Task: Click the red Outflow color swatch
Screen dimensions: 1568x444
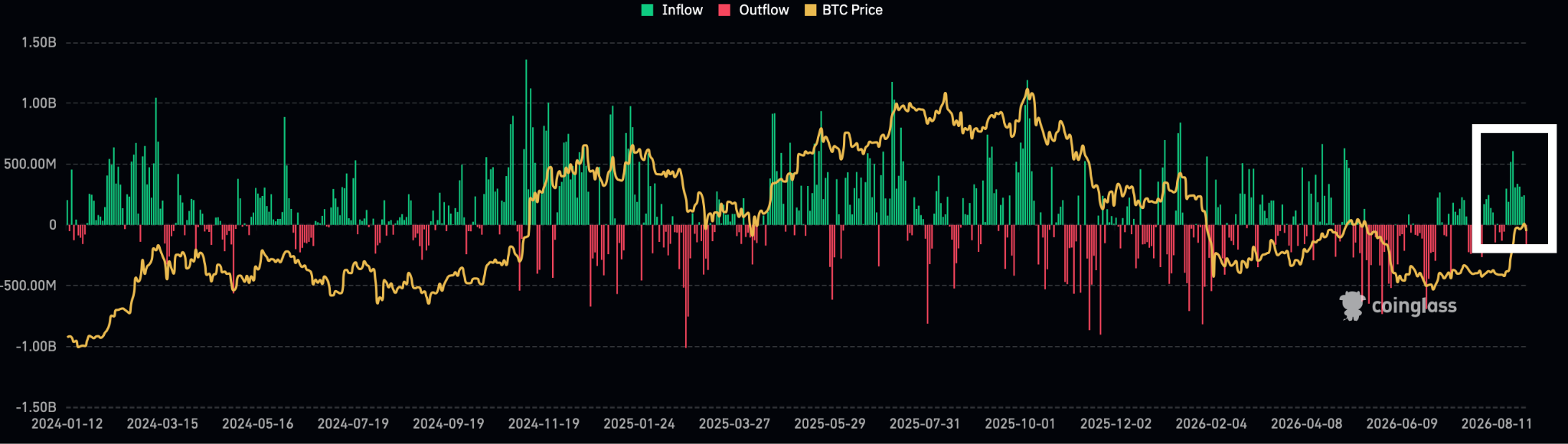Action: tap(724, 10)
